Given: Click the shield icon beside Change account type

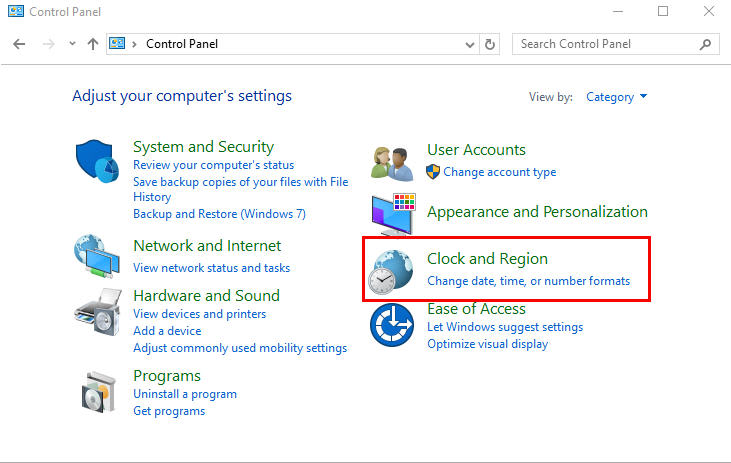Looking at the screenshot, I should (x=433, y=172).
